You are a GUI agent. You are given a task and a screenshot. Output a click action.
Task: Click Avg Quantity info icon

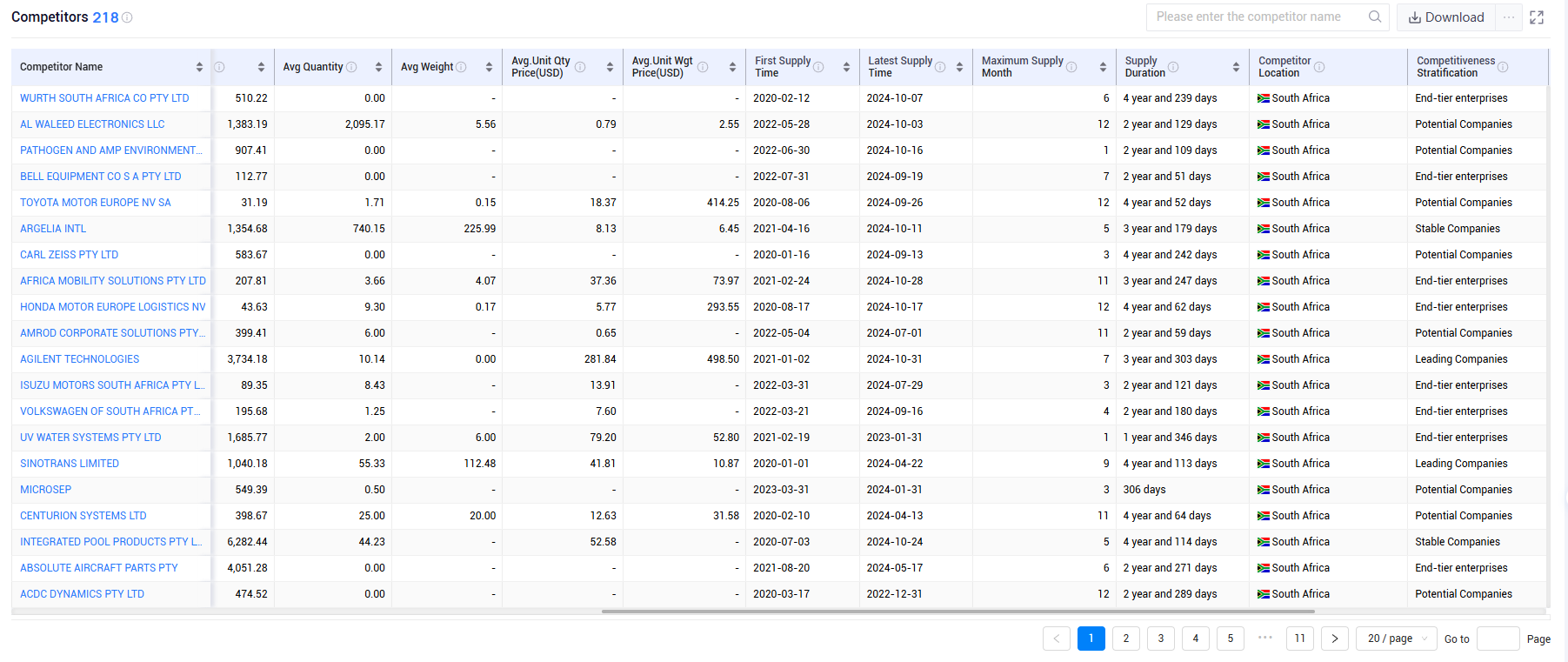click(351, 67)
